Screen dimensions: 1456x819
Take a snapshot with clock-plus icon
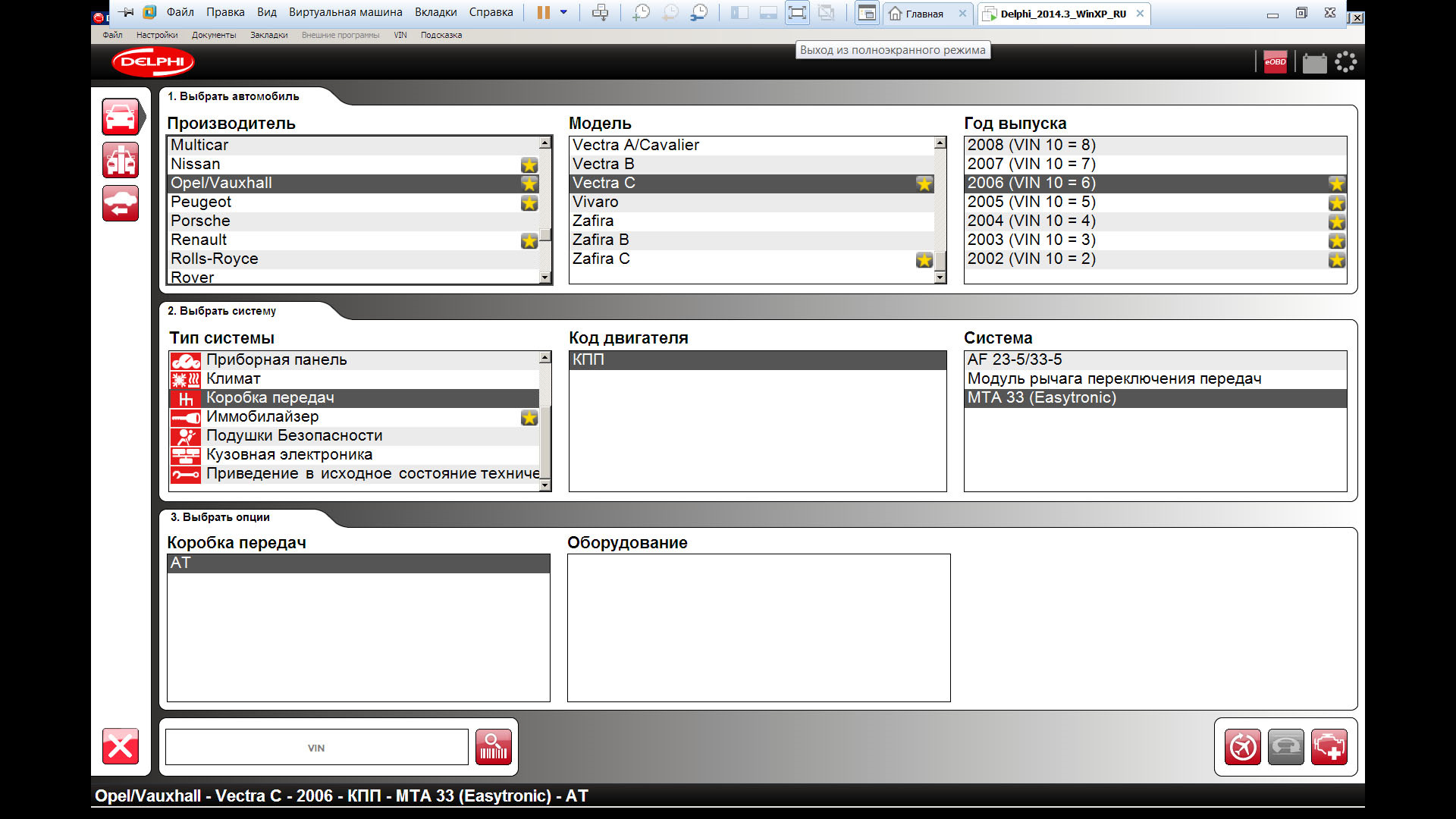[642, 12]
